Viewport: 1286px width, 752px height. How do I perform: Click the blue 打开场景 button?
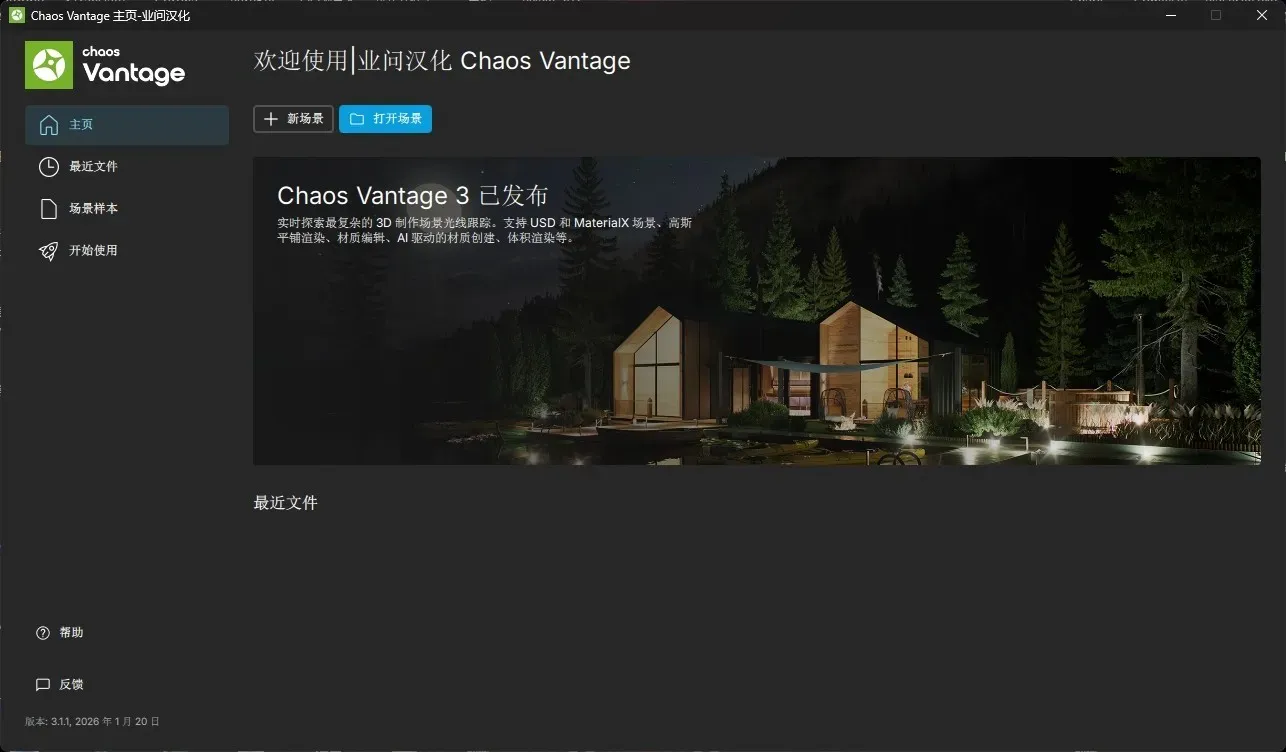coord(385,119)
